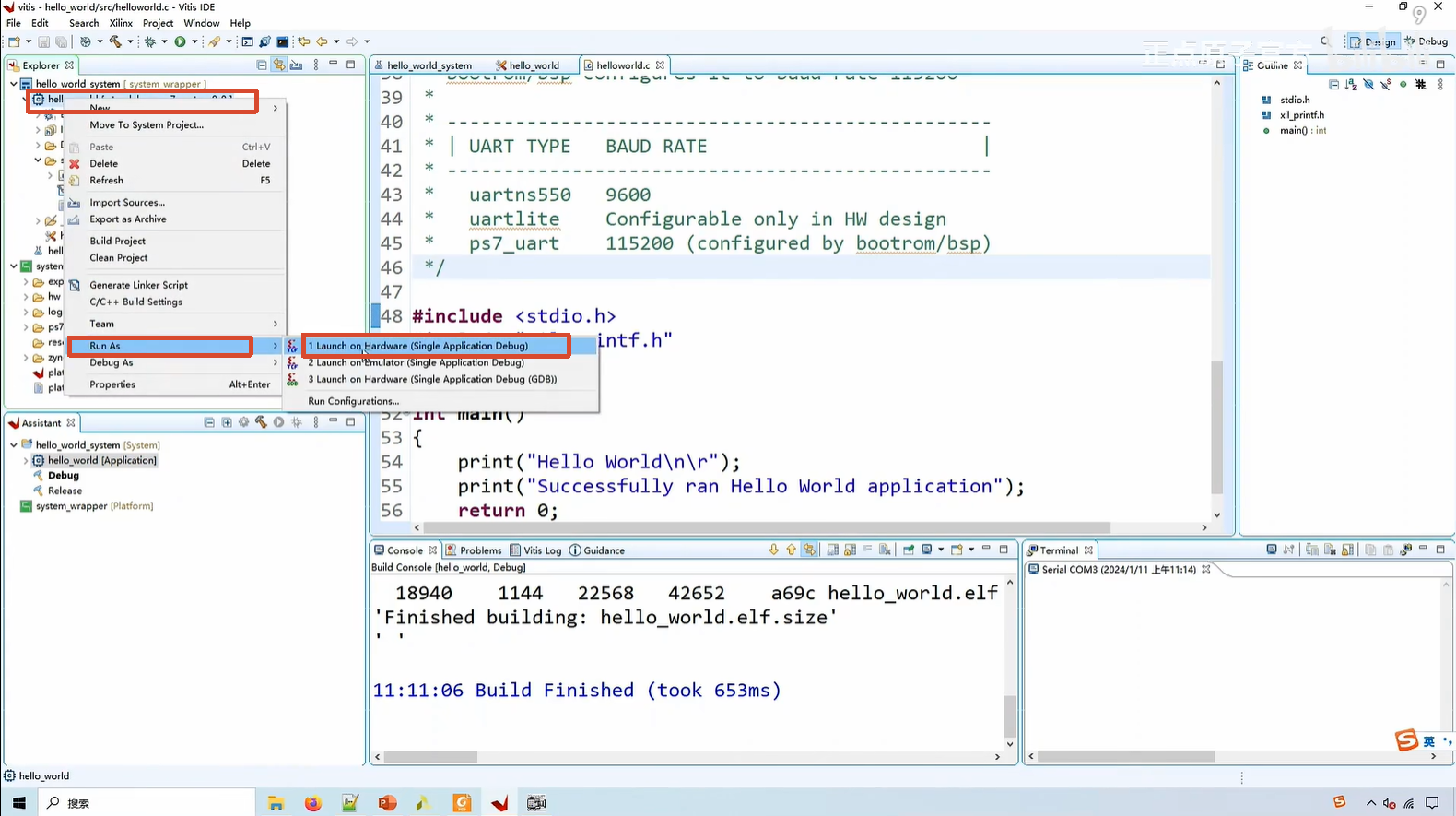Click the Debug bug icon in main toolbar
This screenshot has height=816, width=1456.
[150, 41]
